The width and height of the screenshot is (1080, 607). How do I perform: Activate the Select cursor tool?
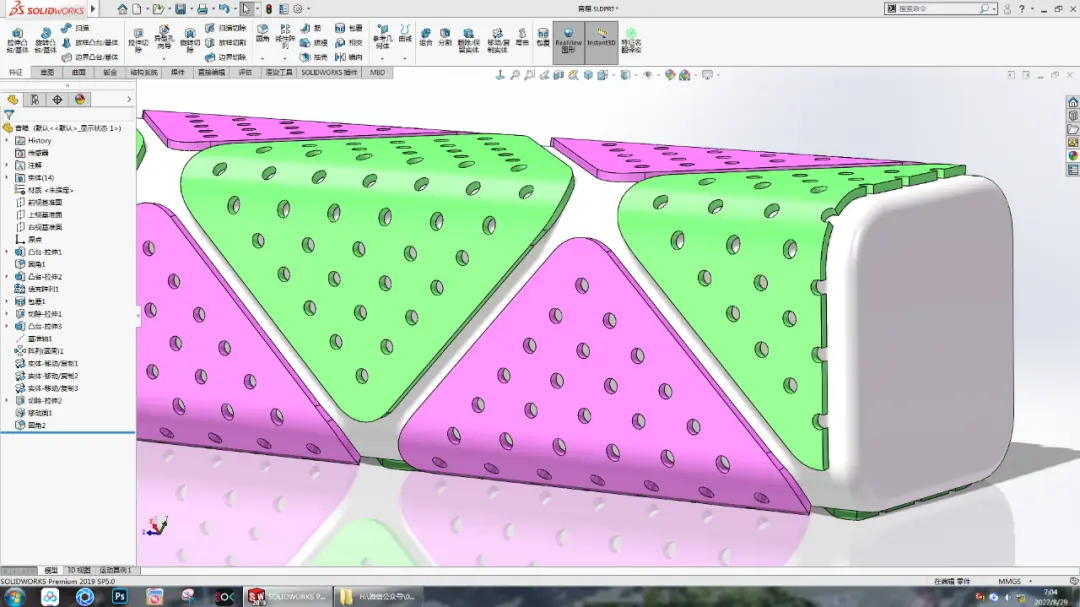pyautogui.click(x=246, y=9)
